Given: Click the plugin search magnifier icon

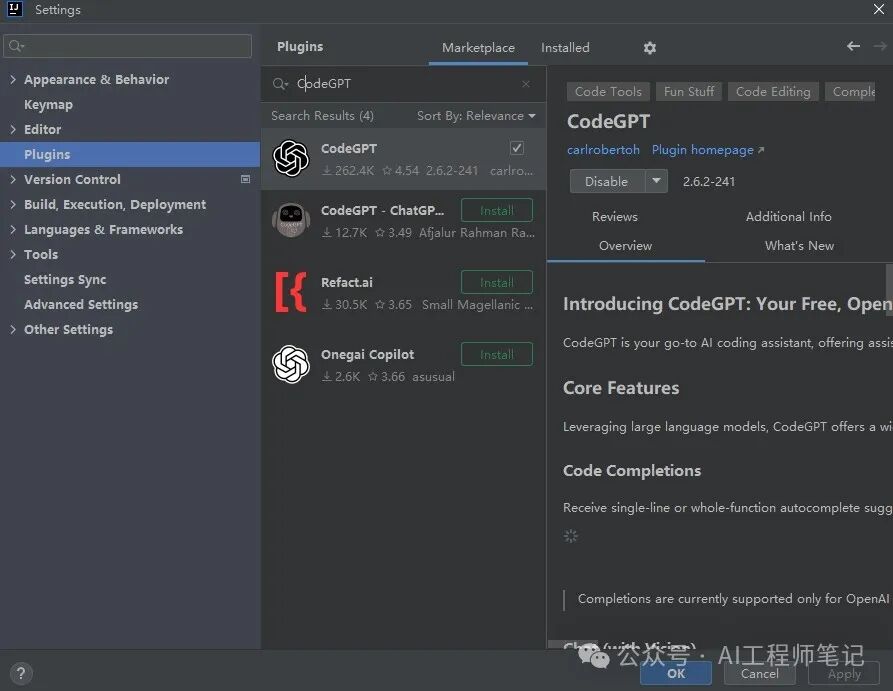Looking at the screenshot, I should [280, 84].
